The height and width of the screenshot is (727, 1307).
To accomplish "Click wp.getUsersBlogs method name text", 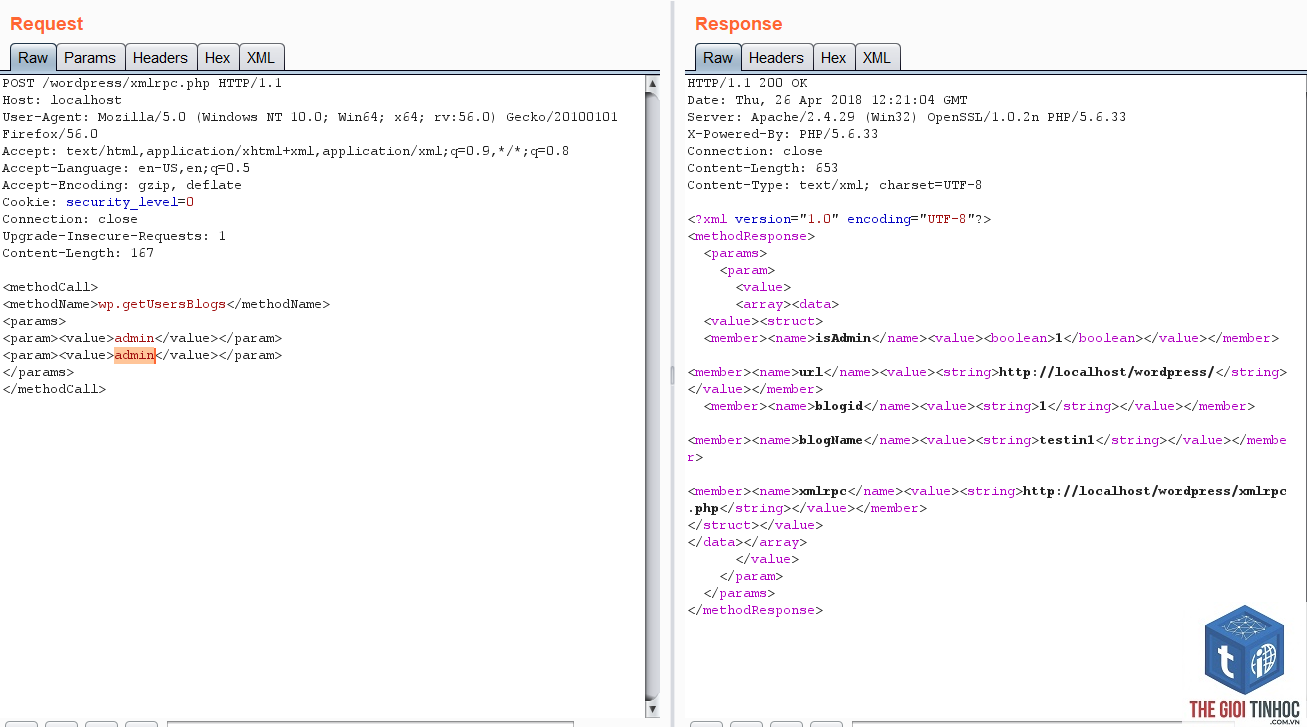I will [162, 304].
